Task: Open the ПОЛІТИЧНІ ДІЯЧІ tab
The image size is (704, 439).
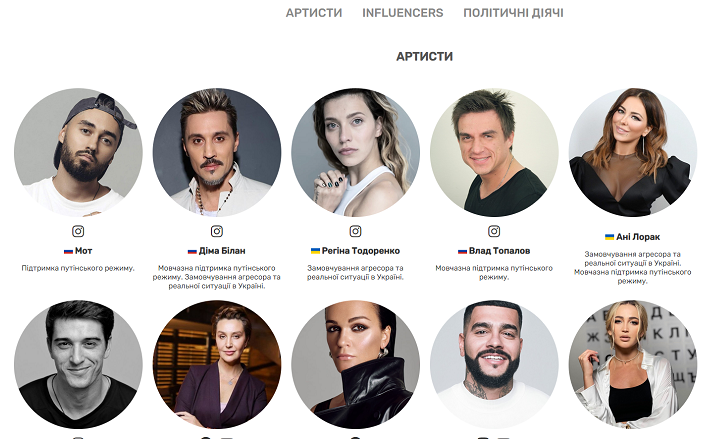Action: (x=513, y=13)
